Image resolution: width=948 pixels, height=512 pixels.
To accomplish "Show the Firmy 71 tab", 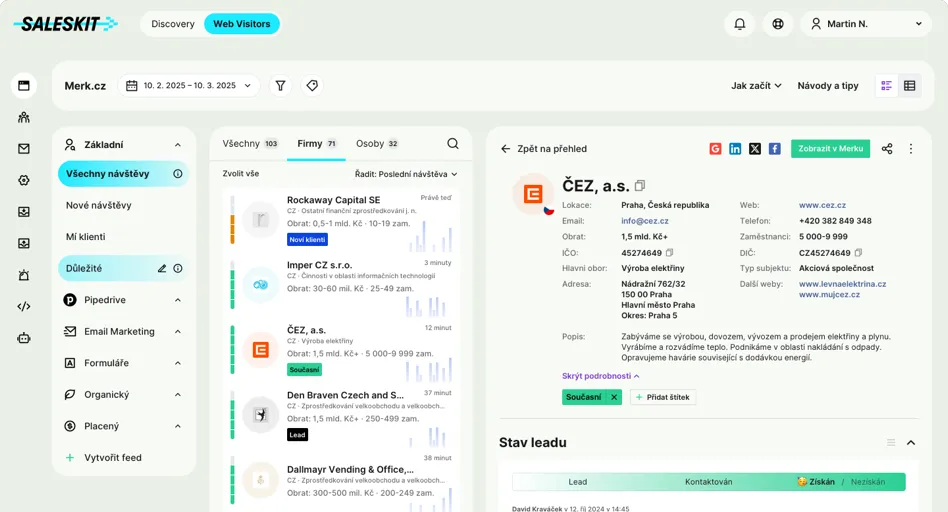I will (x=316, y=144).
